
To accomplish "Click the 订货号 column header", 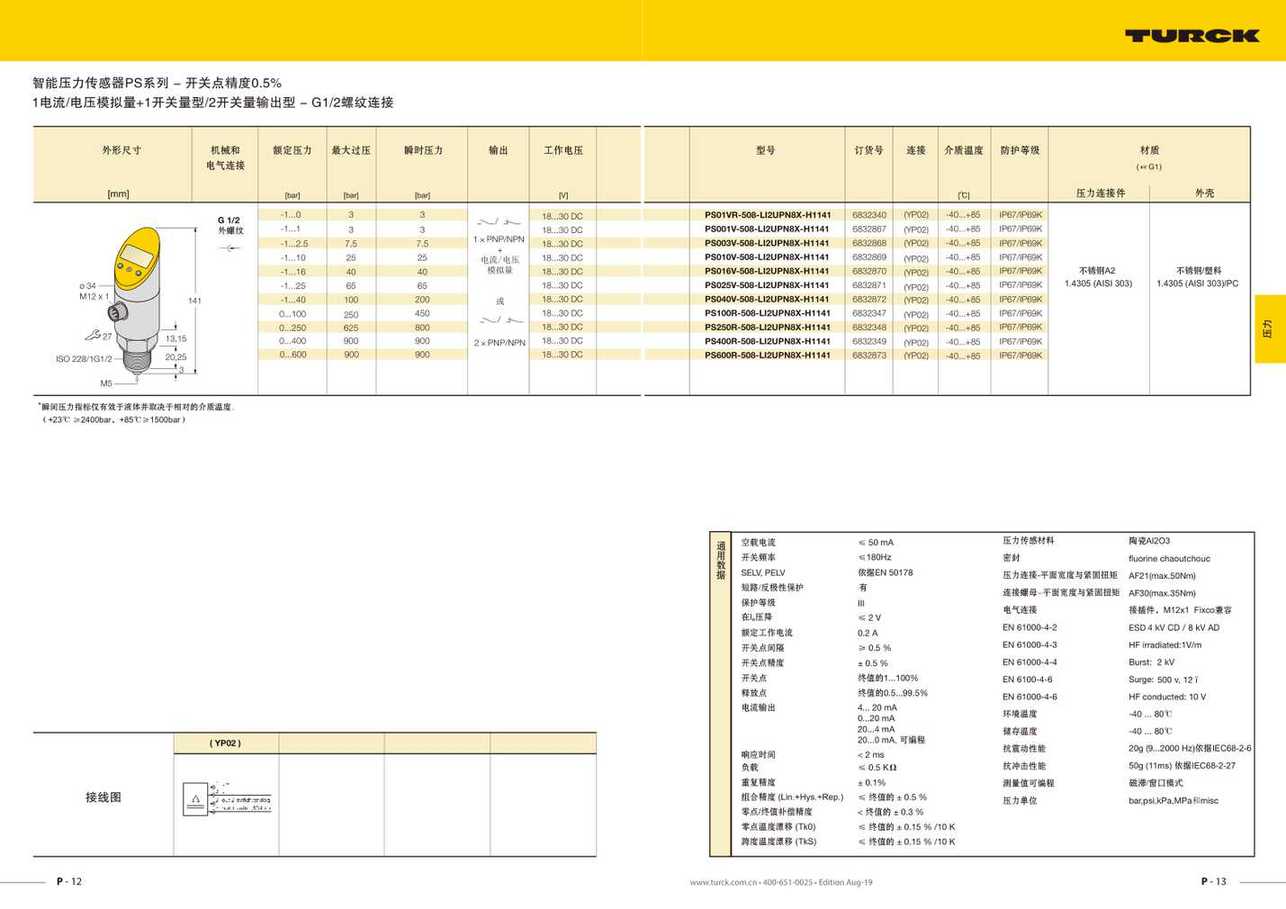I will tap(869, 150).
